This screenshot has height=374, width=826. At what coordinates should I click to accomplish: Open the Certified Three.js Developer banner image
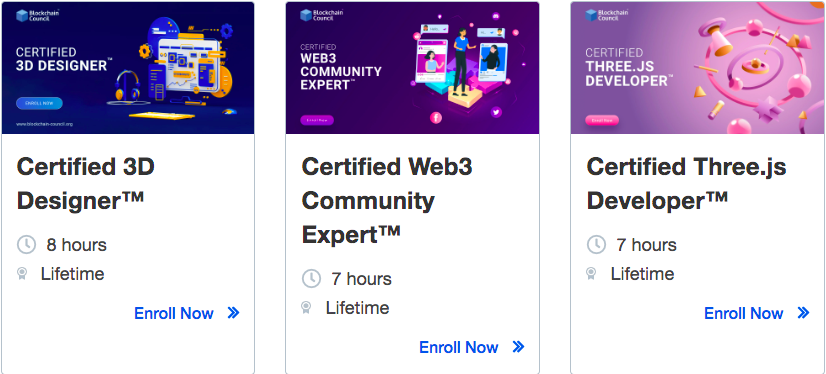coord(698,68)
